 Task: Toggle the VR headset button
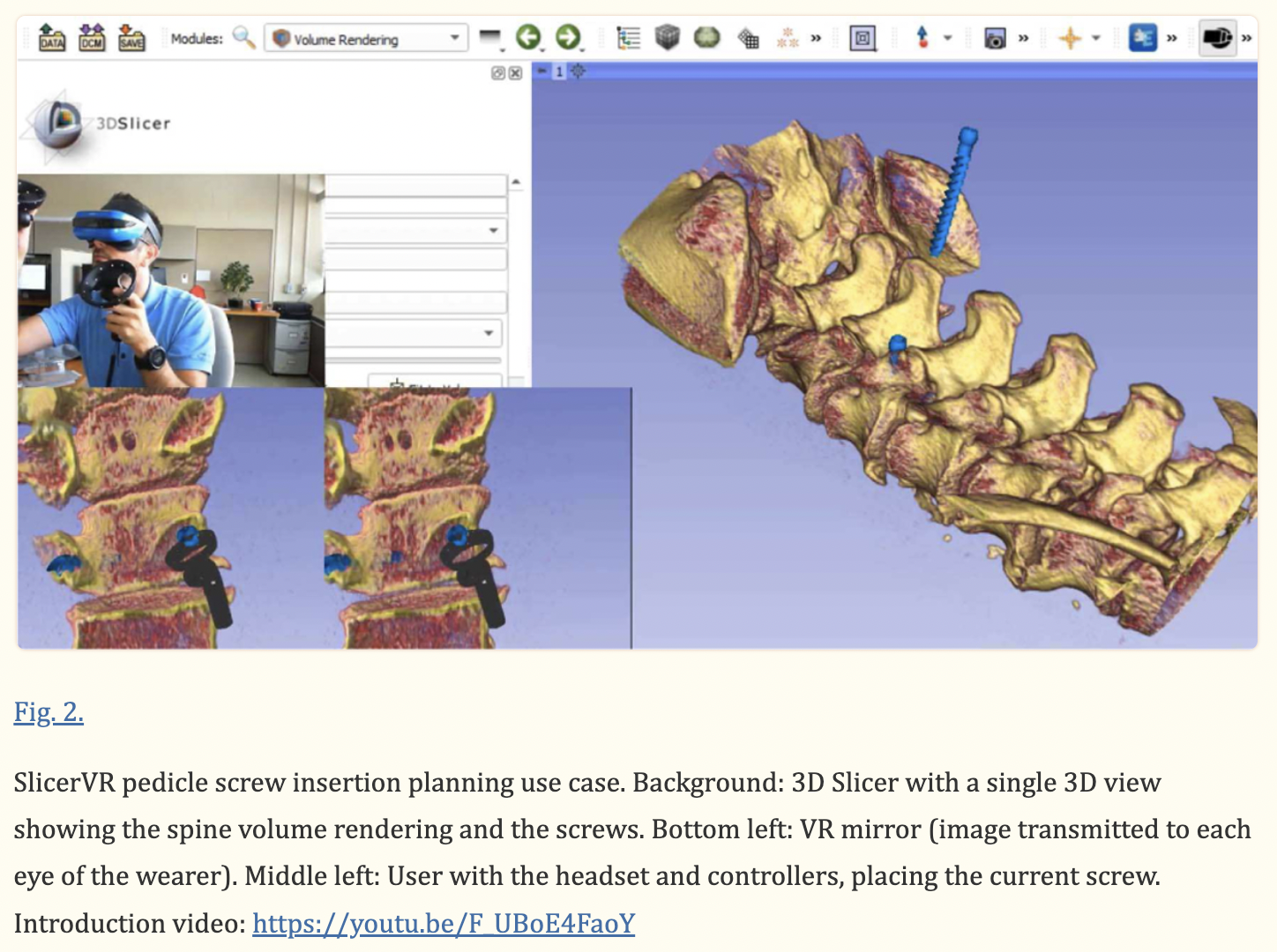point(1217,38)
